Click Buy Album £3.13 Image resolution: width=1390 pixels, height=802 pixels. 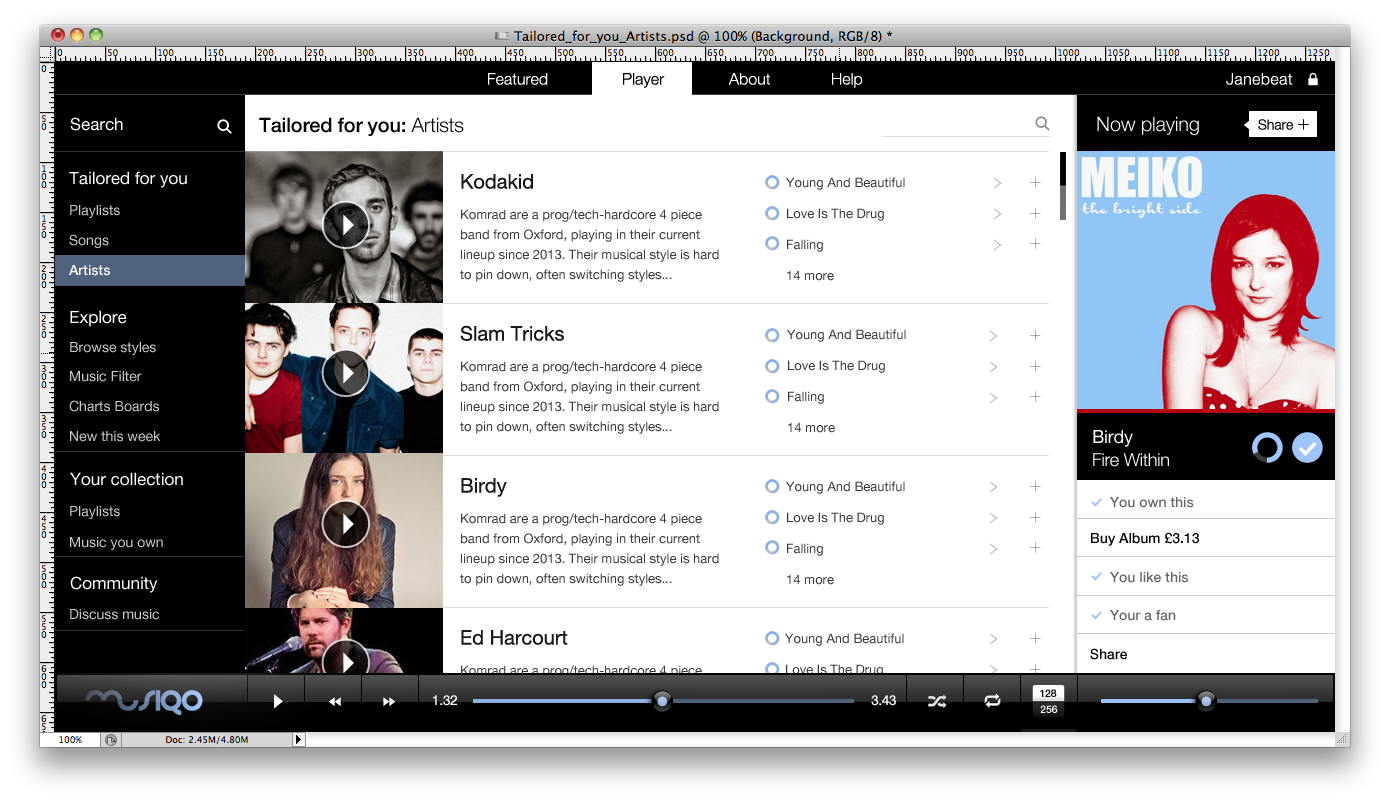pos(1145,538)
